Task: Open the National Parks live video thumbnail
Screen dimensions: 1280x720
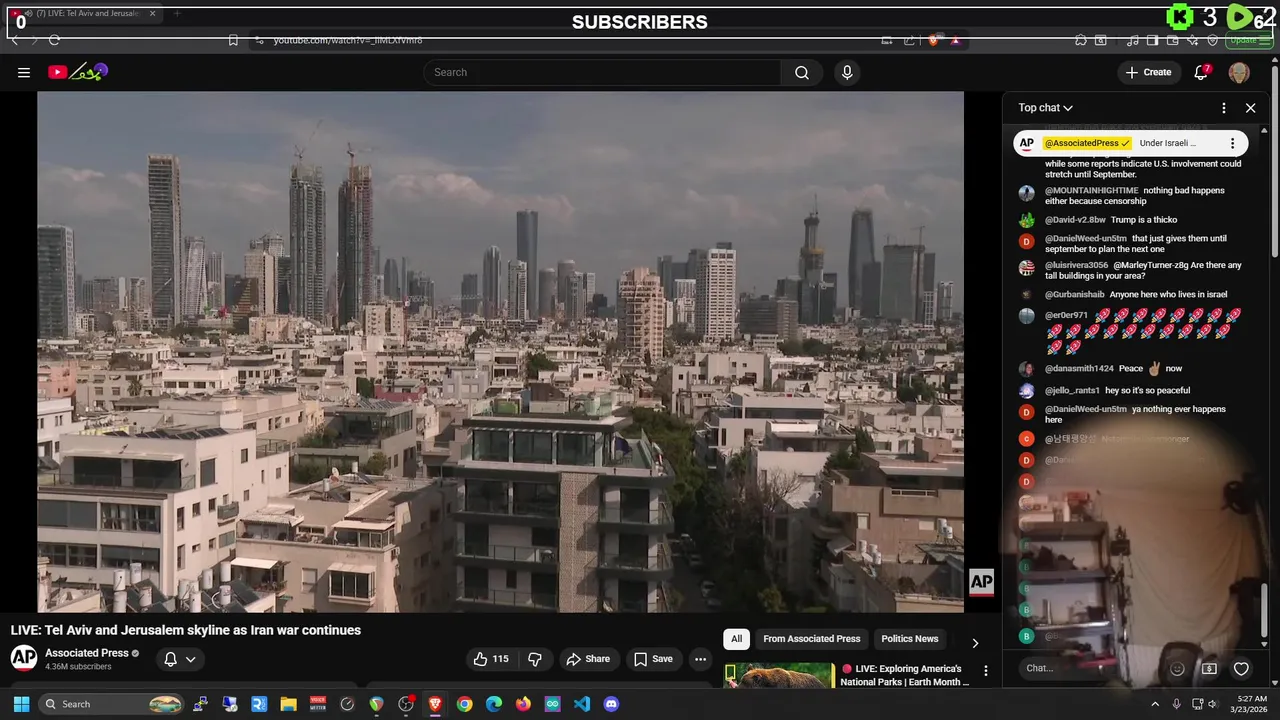Action: click(x=779, y=676)
